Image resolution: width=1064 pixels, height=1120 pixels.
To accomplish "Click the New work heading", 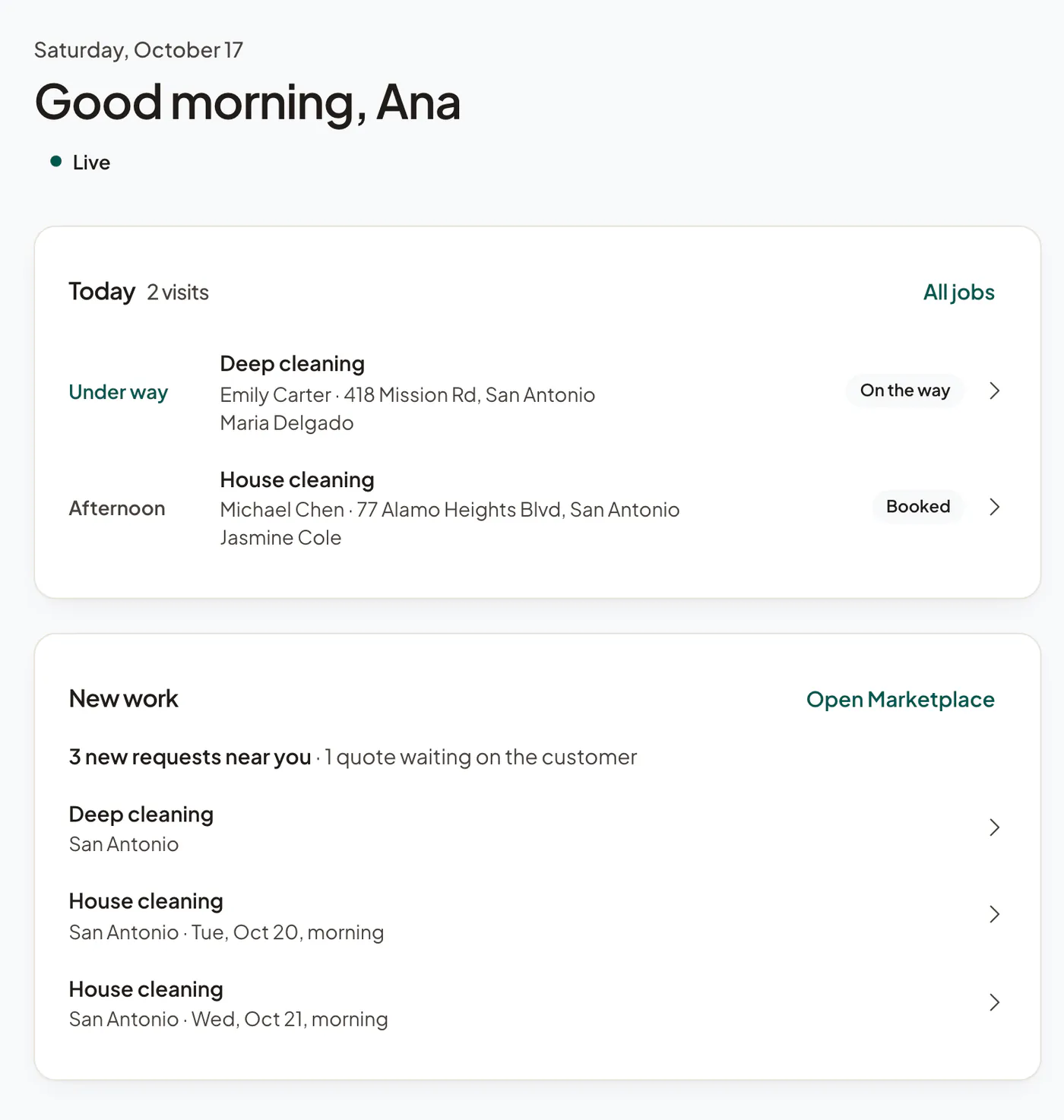I will 124,699.
